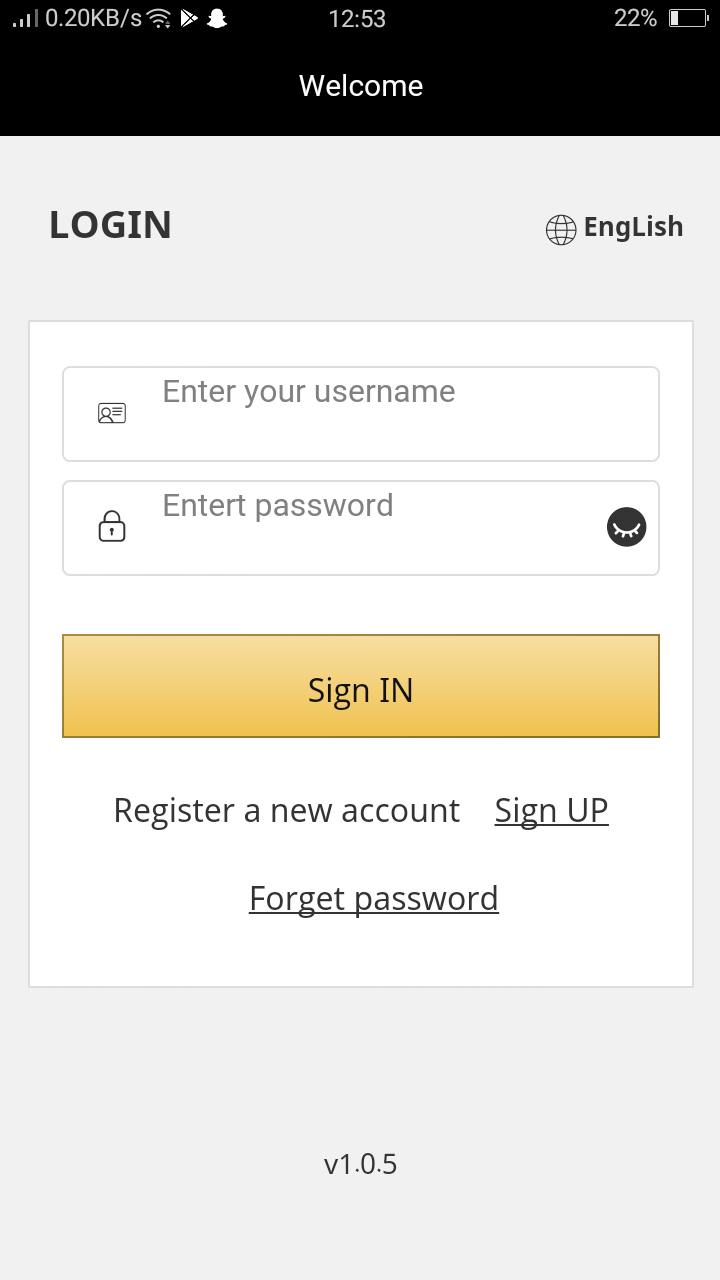Image resolution: width=720 pixels, height=1280 pixels.
Task: Tap the "Register a new account" text
Action: (x=287, y=810)
